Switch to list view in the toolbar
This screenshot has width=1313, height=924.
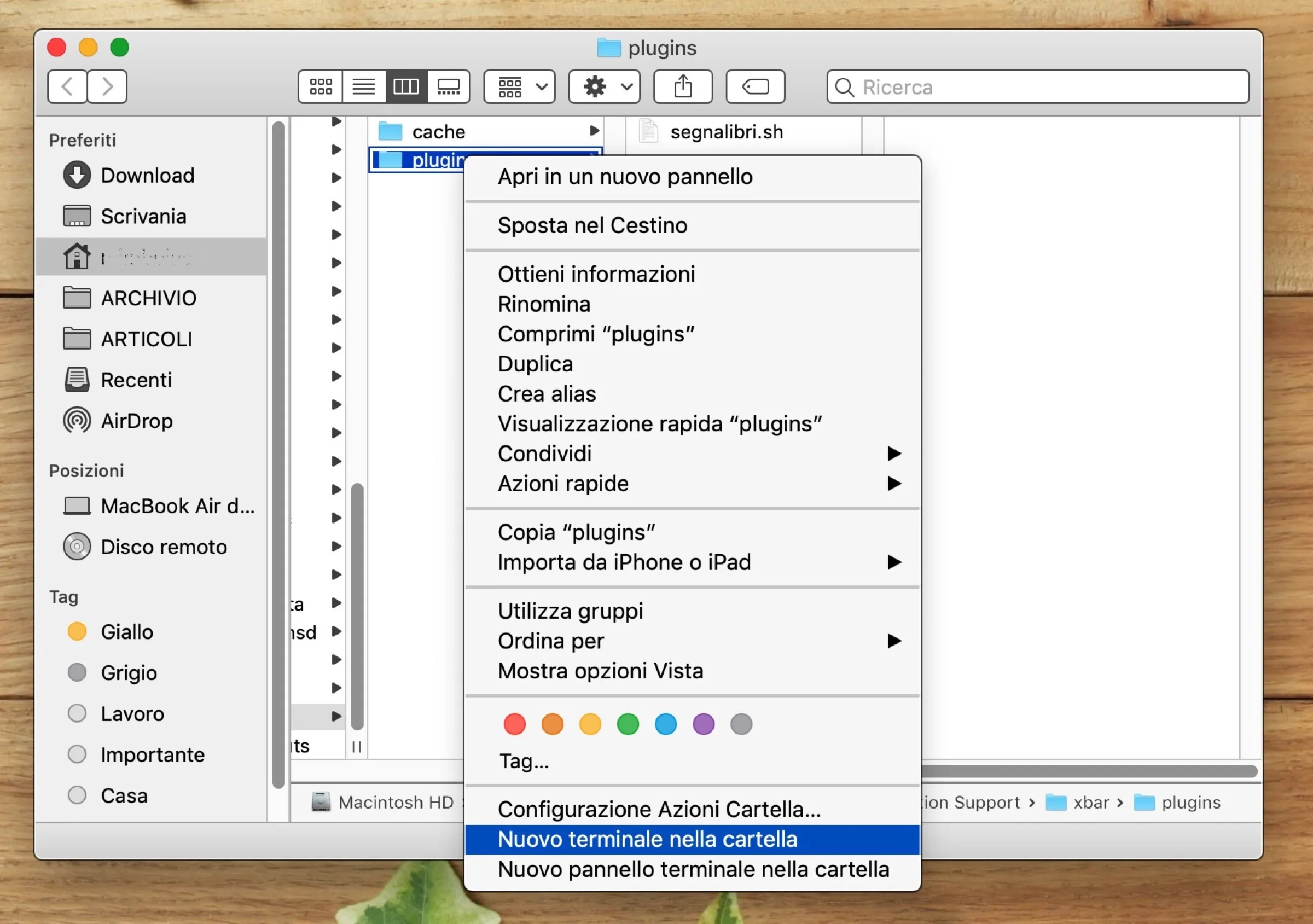pos(364,86)
